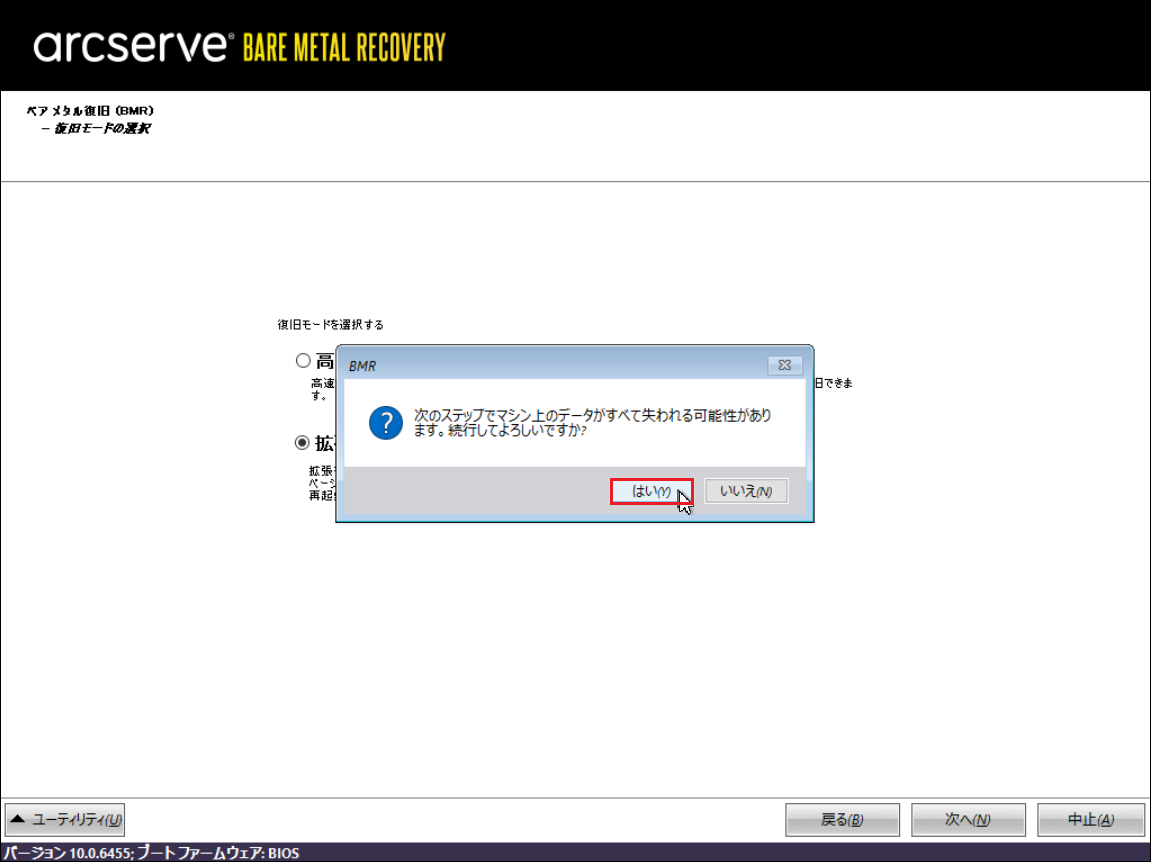Decline with the いいえ(N) button
The image size is (1151, 862).
tap(746, 491)
